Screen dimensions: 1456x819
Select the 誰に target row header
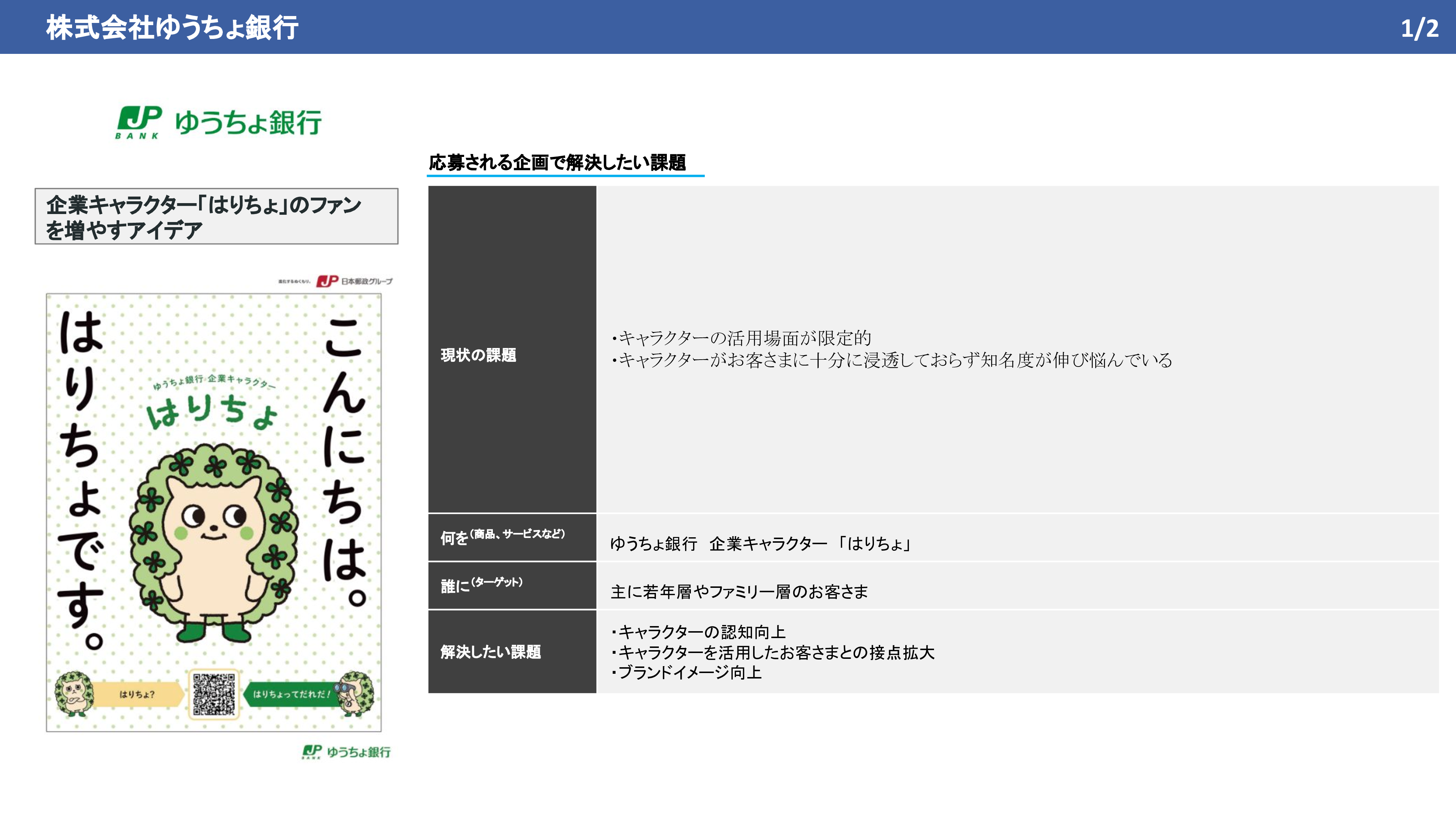(x=511, y=585)
